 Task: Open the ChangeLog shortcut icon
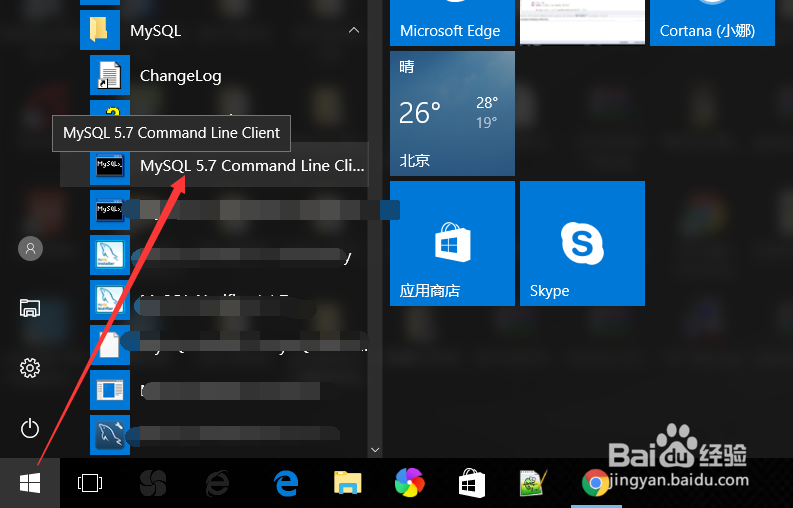pos(110,75)
